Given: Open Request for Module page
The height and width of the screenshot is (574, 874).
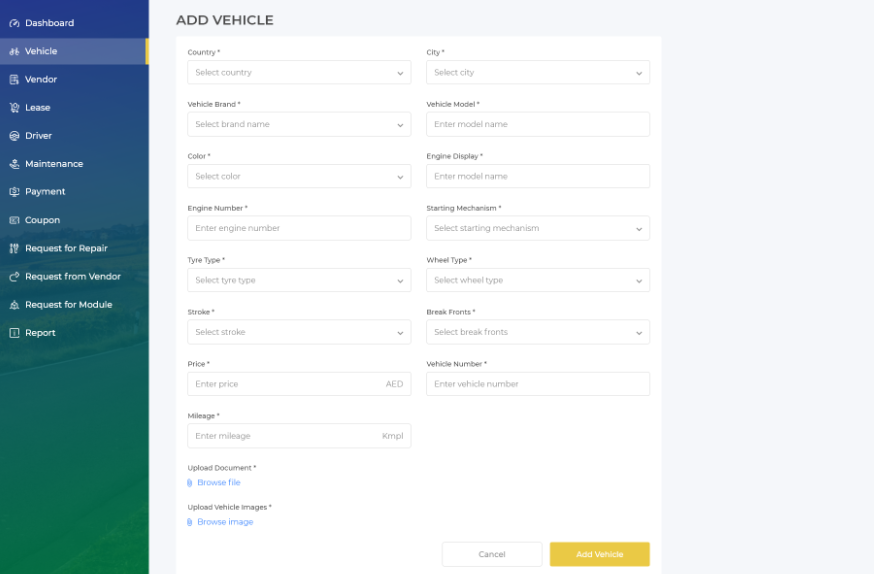Looking at the screenshot, I should pos(74,305).
